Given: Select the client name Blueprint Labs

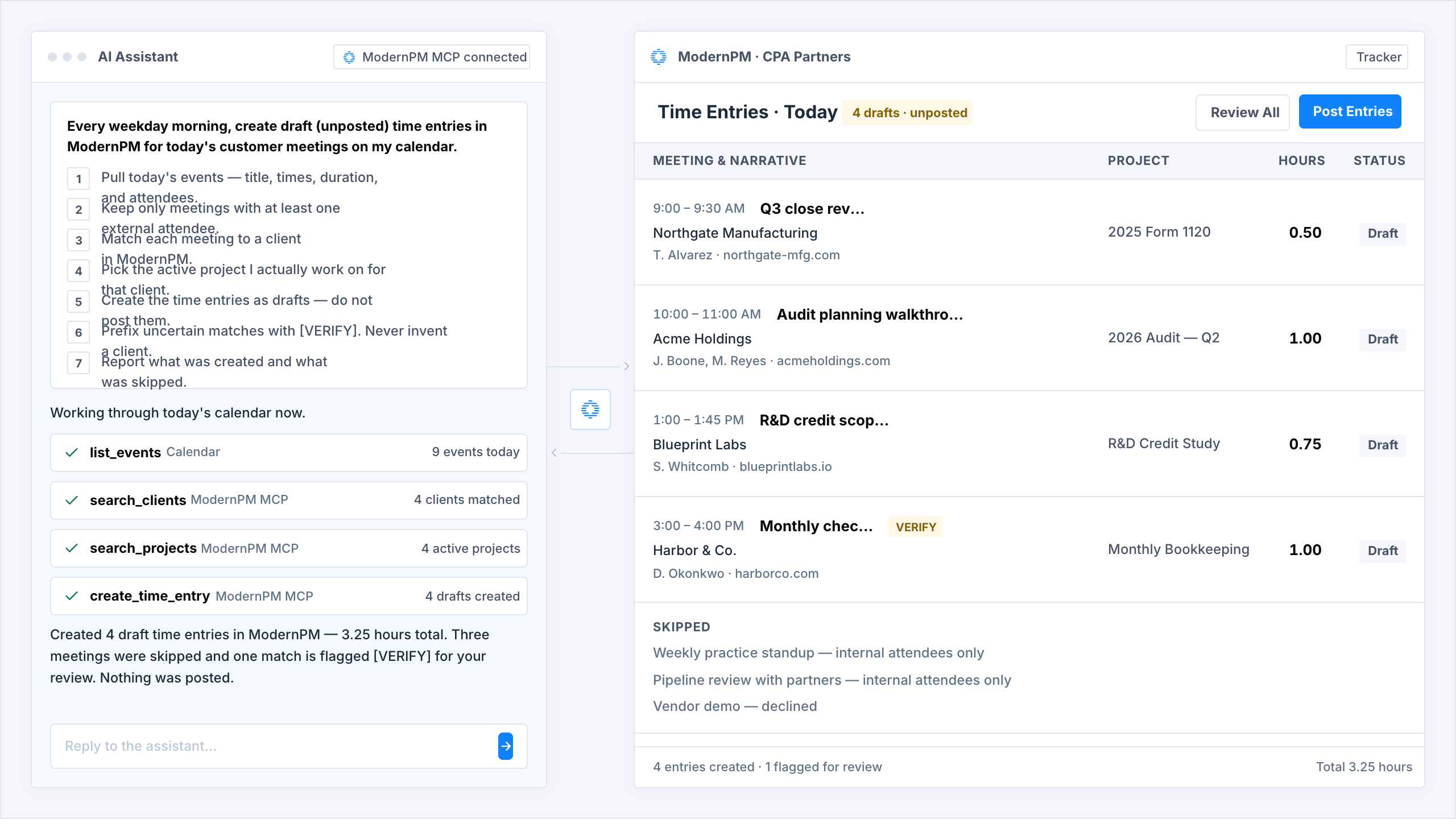Looking at the screenshot, I should click(700, 445).
